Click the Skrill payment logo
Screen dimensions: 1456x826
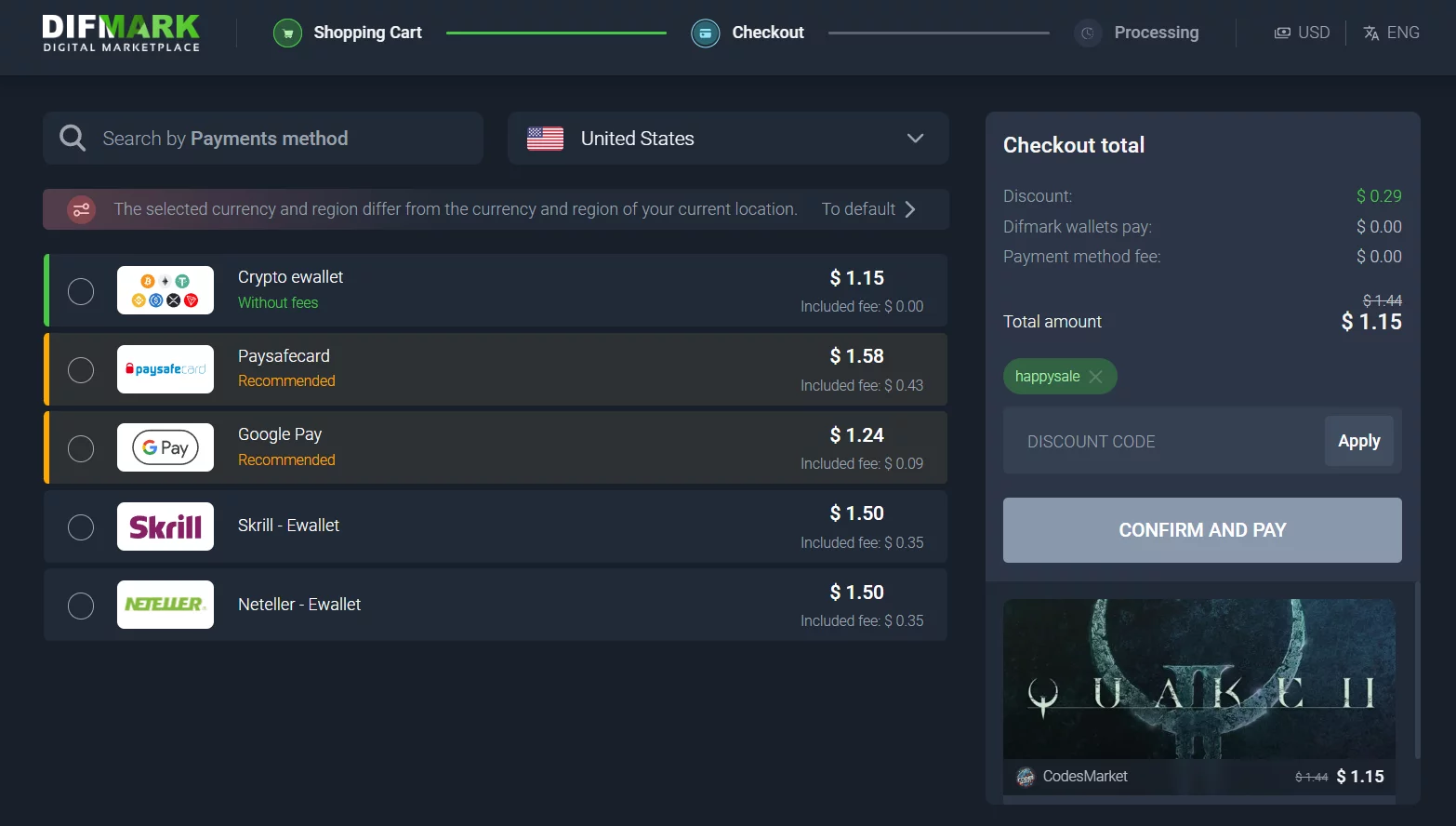[165, 526]
